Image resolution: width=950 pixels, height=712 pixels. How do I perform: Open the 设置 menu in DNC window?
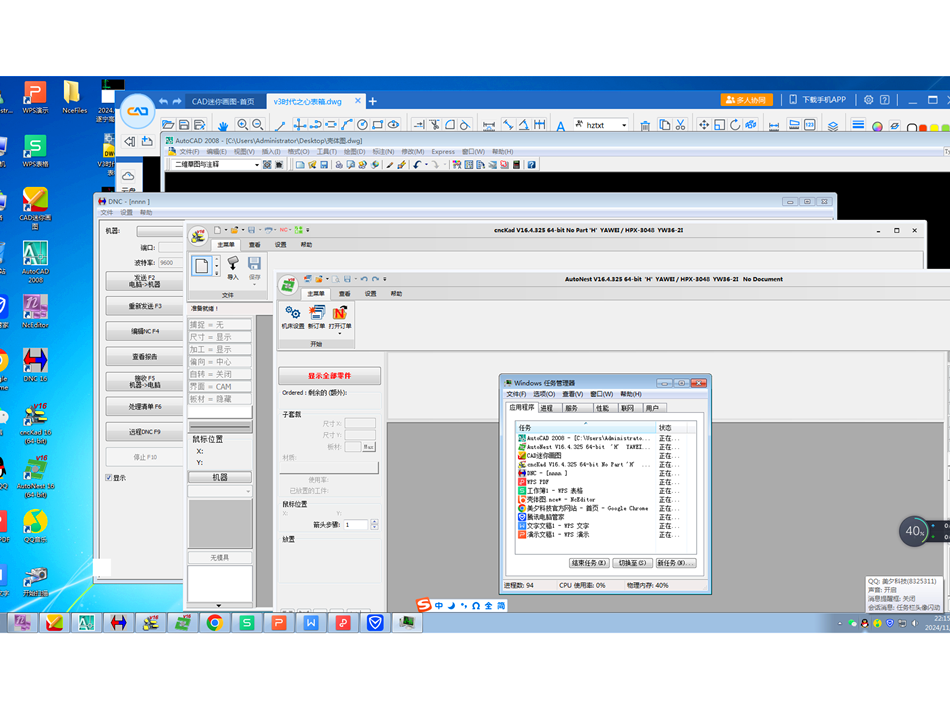point(126,213)
